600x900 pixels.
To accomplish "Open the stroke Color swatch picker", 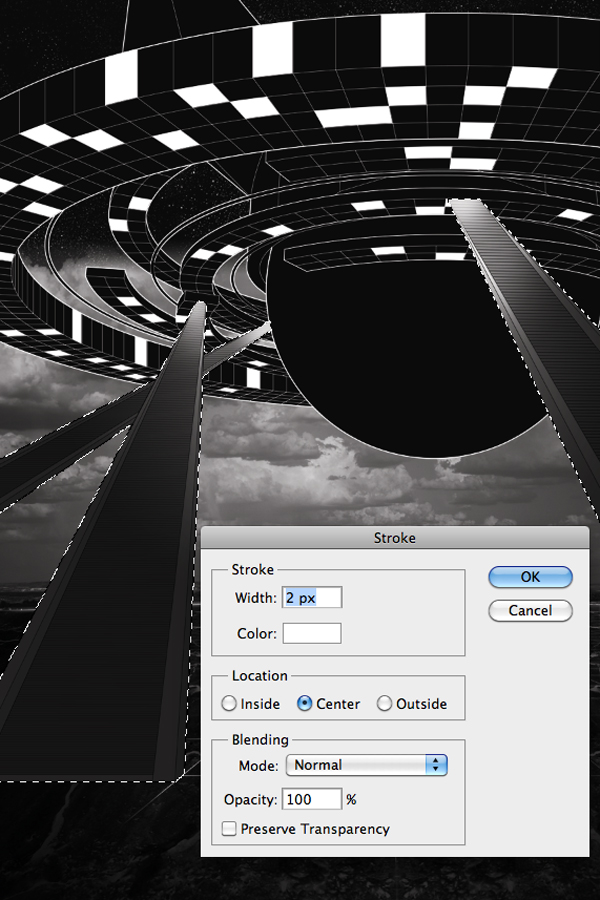I will [312, 633].
